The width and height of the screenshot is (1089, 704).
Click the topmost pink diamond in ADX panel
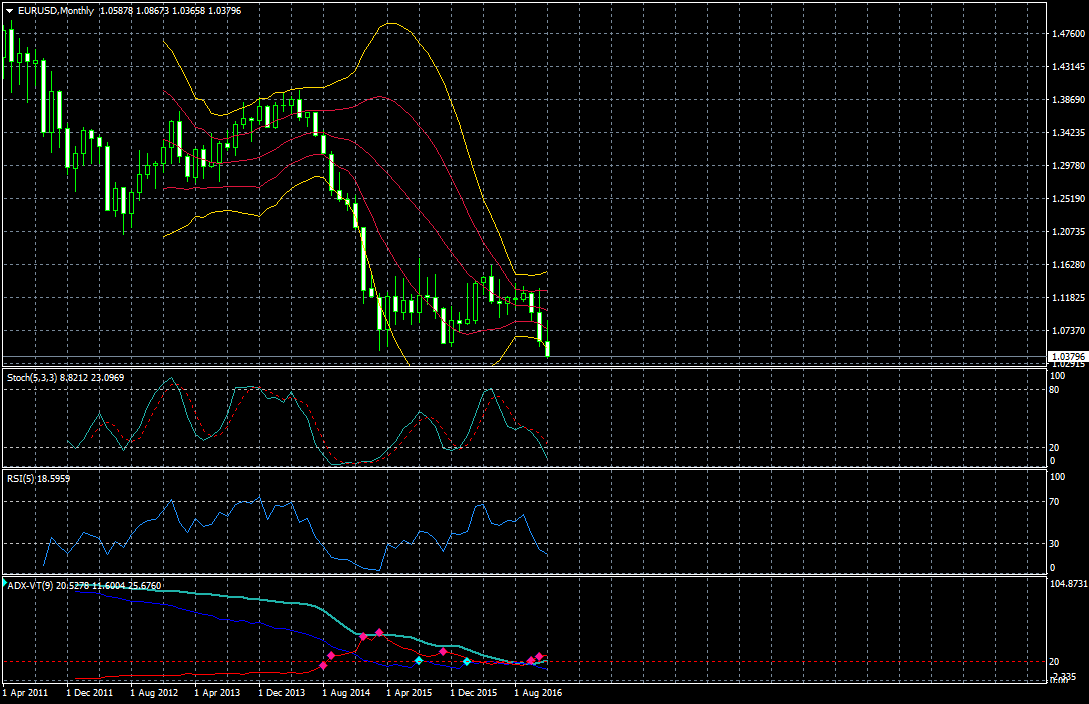[x=379, y=633]
